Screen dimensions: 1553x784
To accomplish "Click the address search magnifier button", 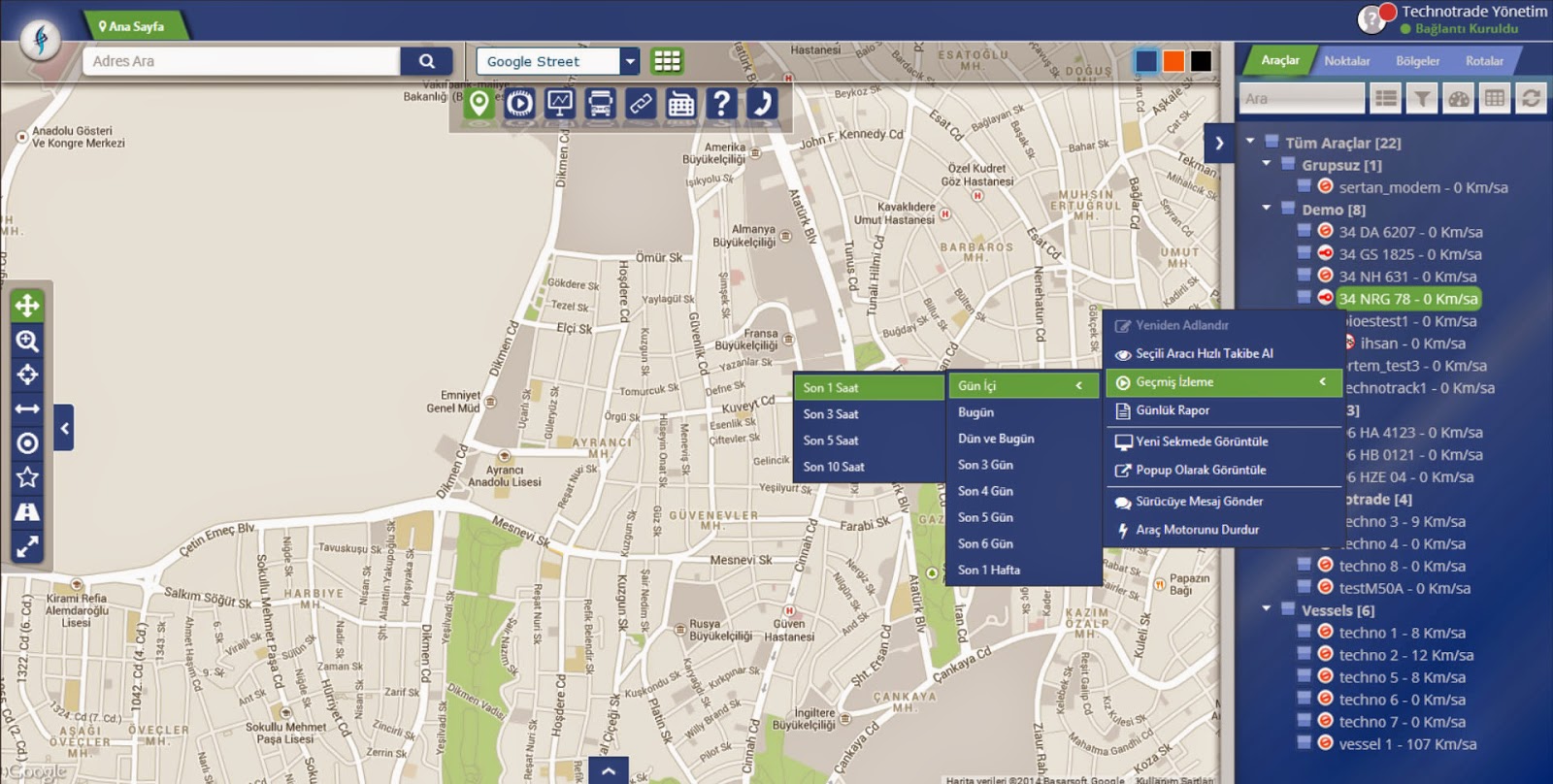I will pos(426,61).
